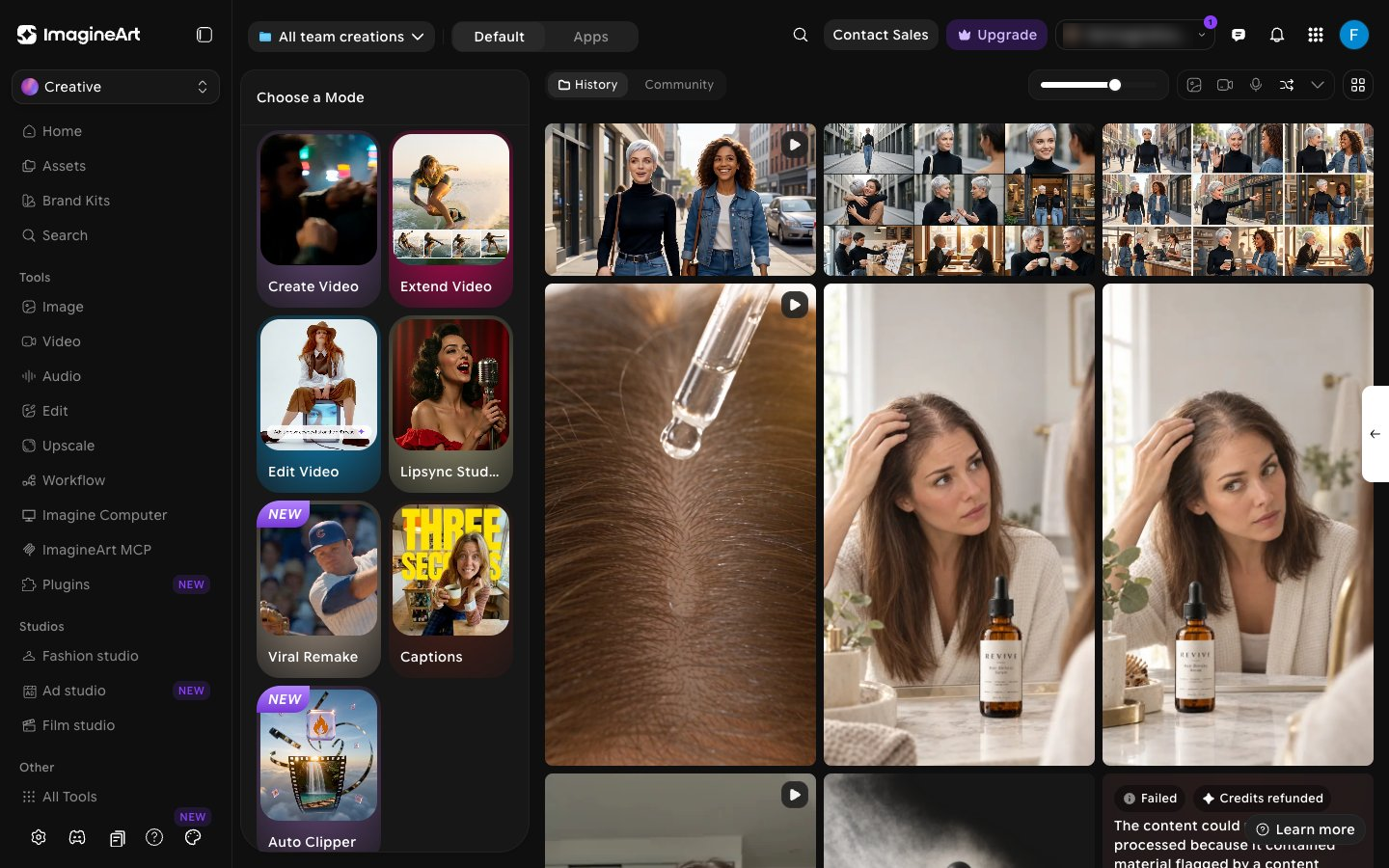Open the blurred account dropdown
The width and height of the screenshot is (1389, 868).
coord(1135,35)
